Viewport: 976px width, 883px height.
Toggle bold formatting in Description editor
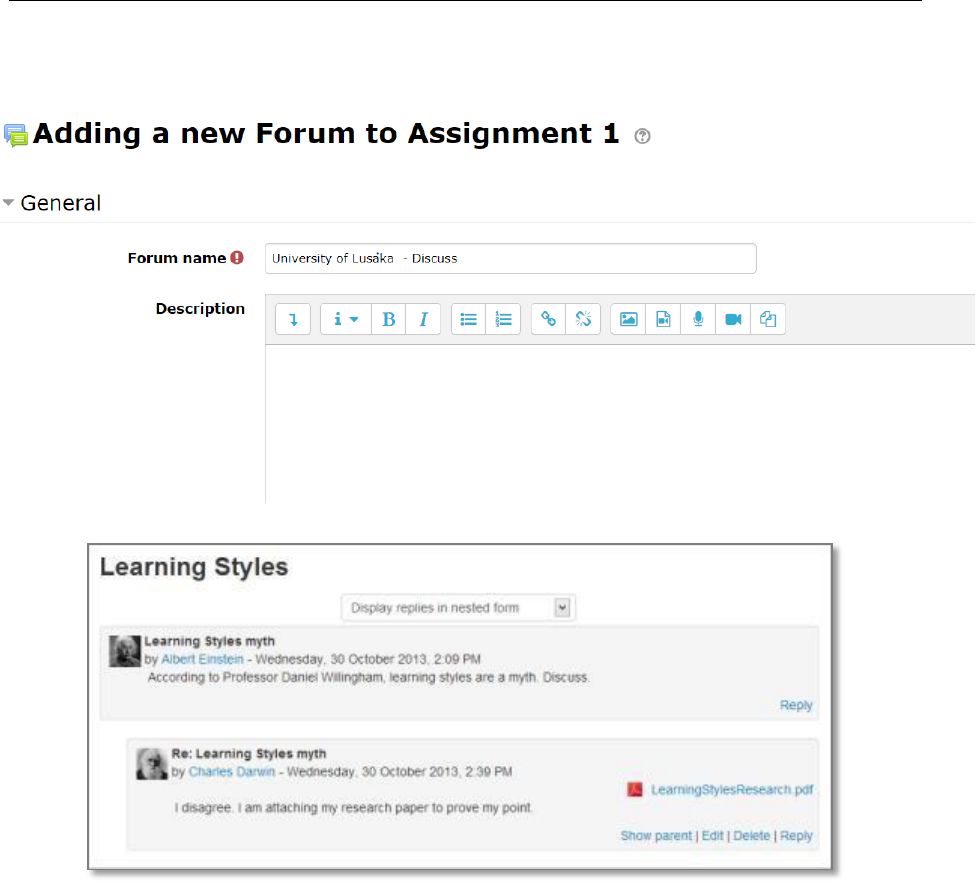pos(388,319)
